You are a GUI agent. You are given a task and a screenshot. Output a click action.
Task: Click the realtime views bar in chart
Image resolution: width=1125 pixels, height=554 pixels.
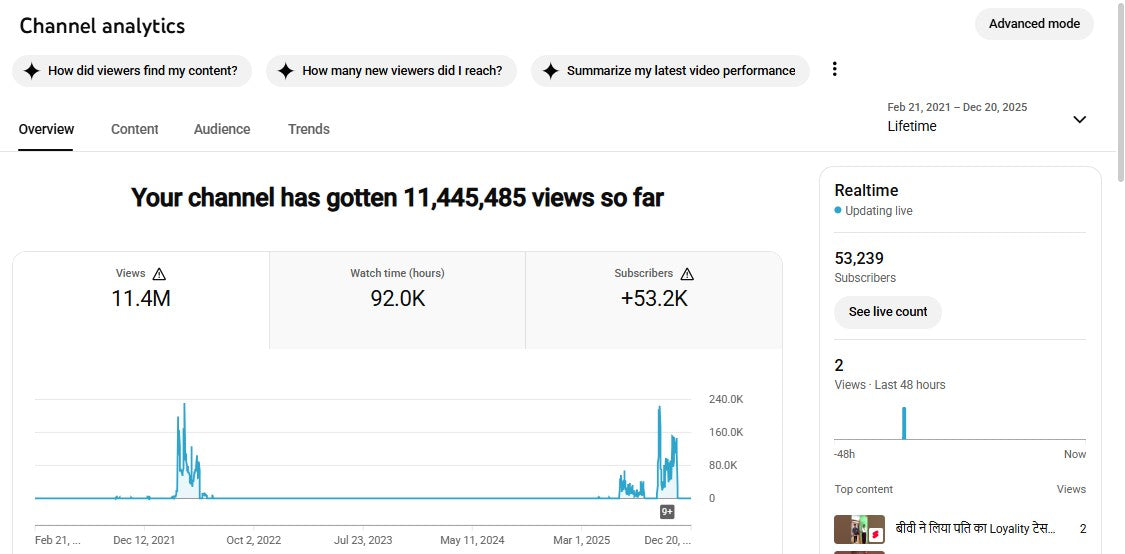pyautogui.click(x=904, y=423)
